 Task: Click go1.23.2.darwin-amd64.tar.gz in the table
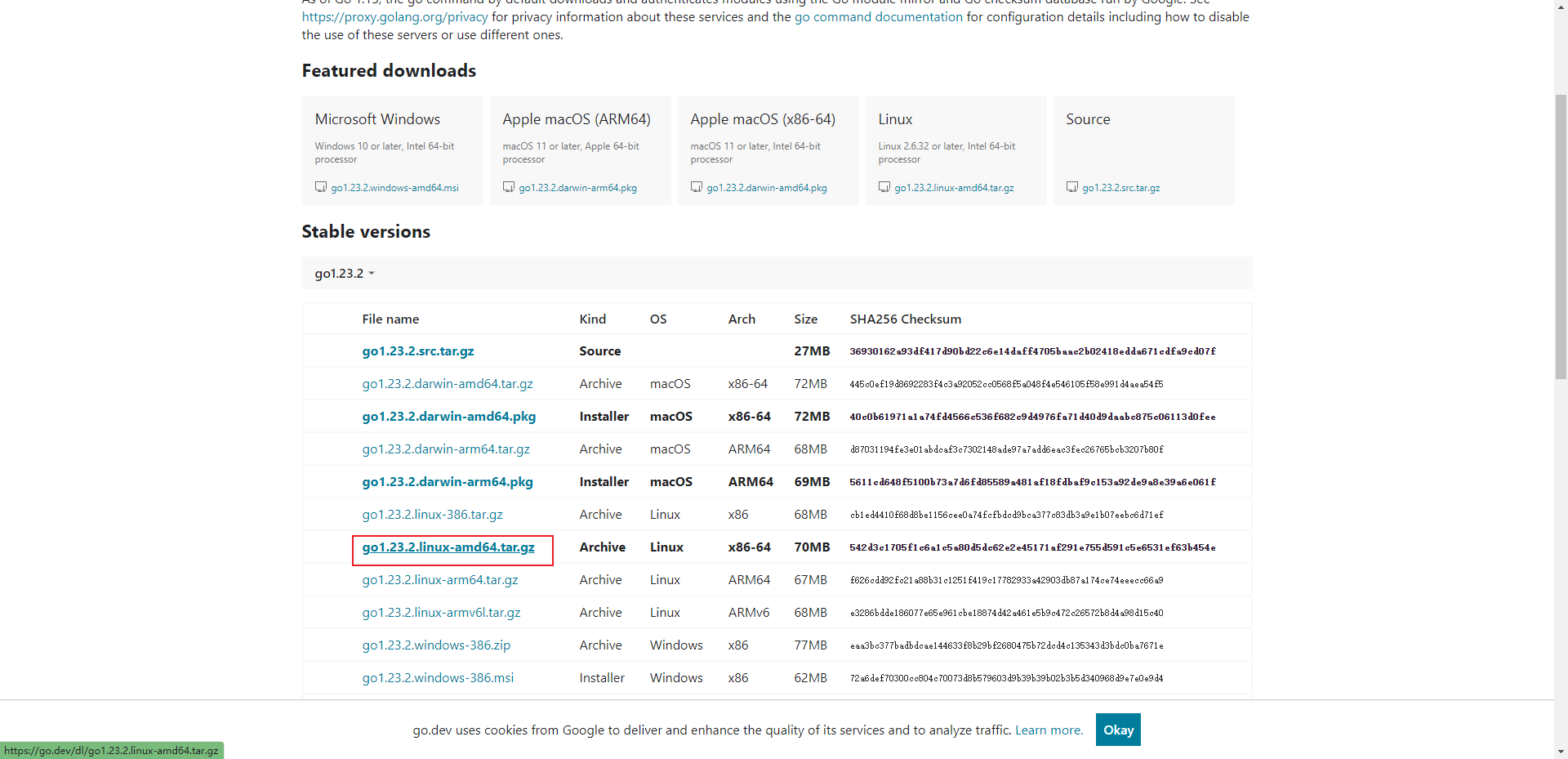pyautogui.click(x=448, y=384)
